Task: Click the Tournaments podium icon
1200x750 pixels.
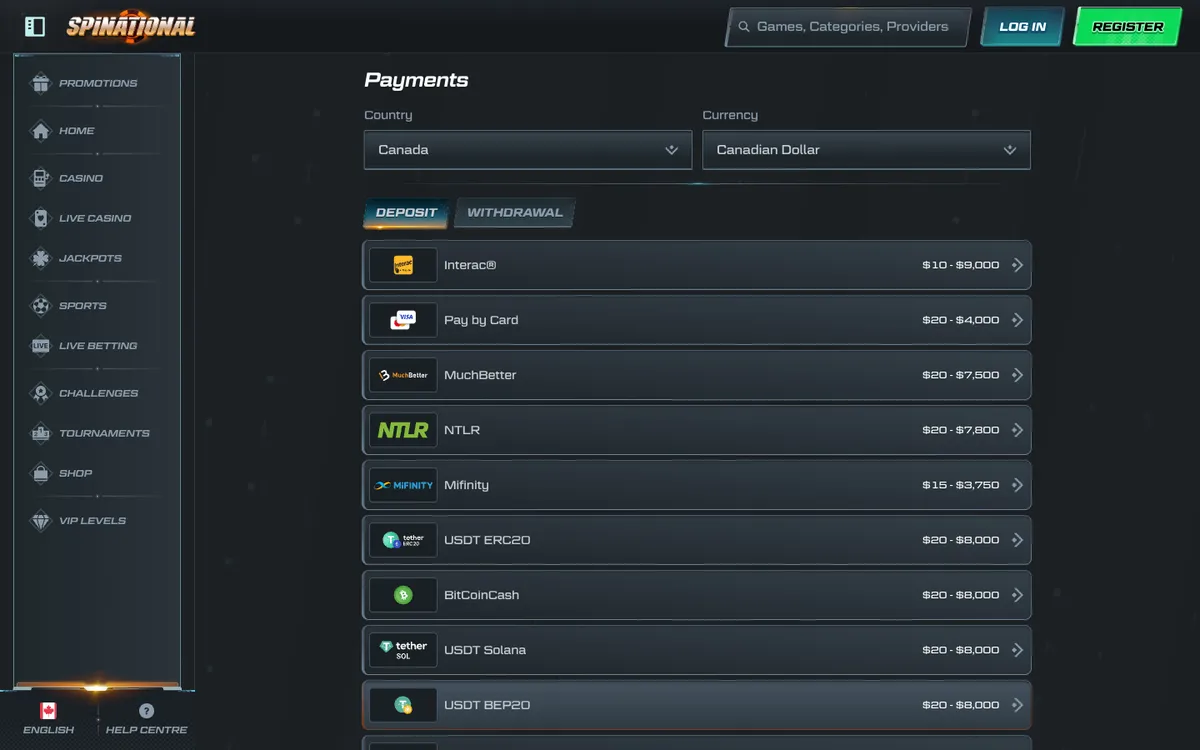Action: click(40, 433)
